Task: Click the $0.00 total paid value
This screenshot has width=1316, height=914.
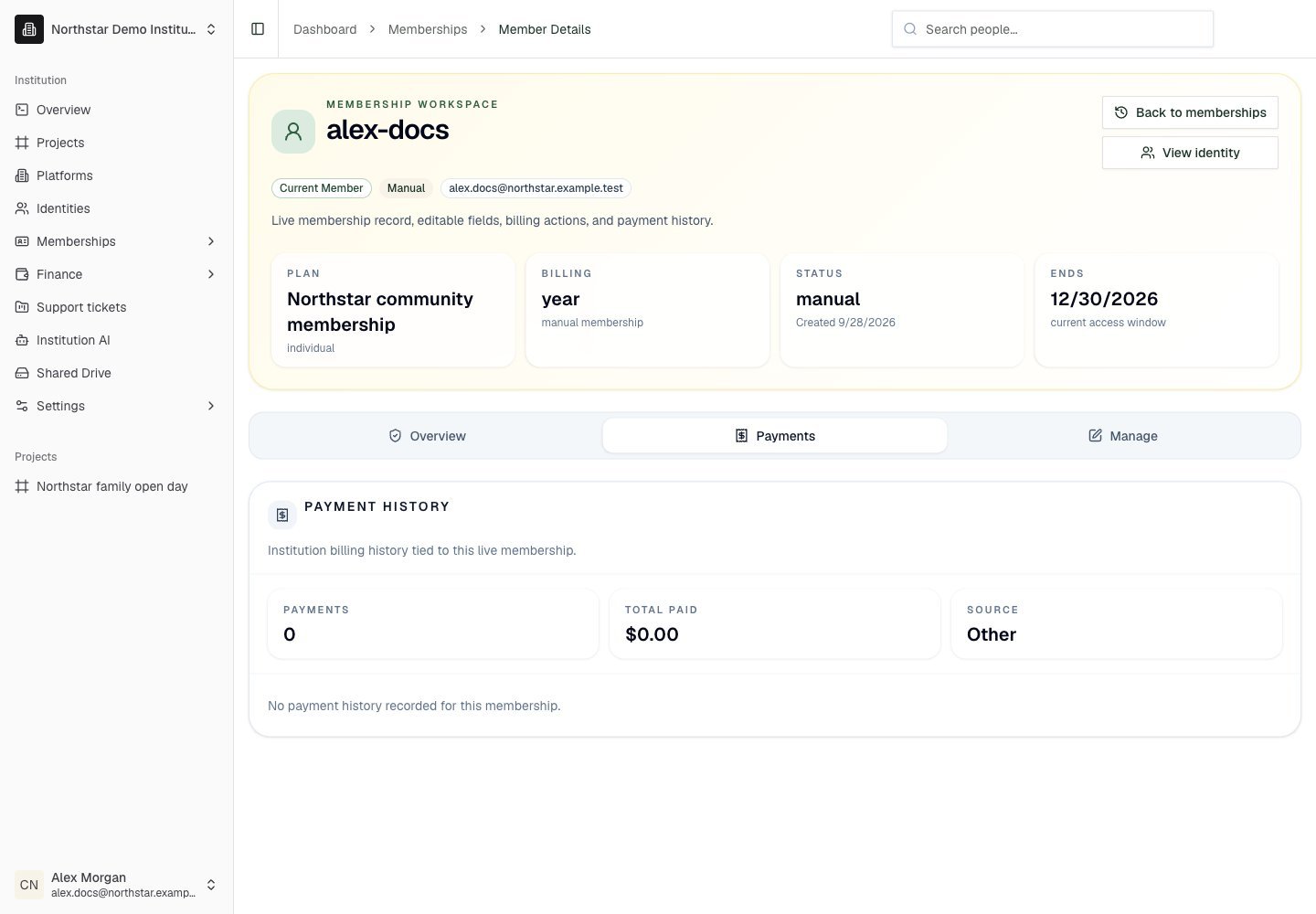Action: [652, 634]
